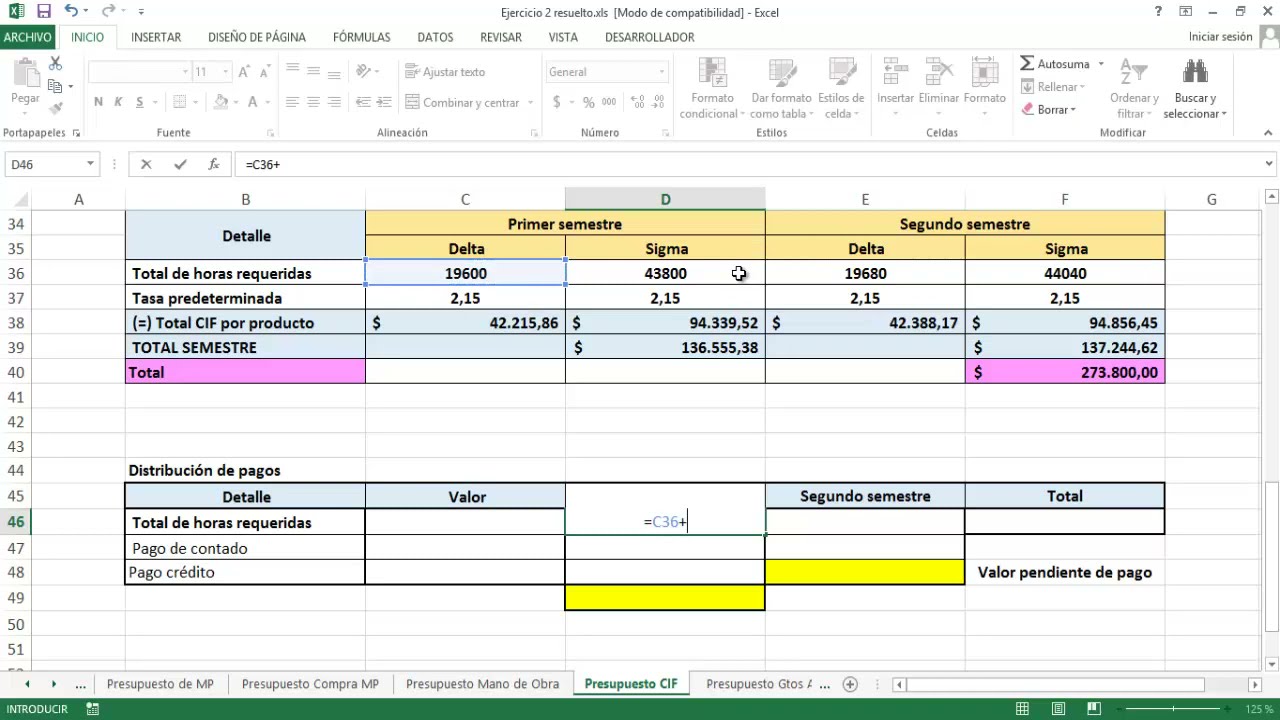The height and width of the screenshot is (720, 1280).
Task: Open Buscar y seleccionar menu
Action: [x=1195, y=88]
